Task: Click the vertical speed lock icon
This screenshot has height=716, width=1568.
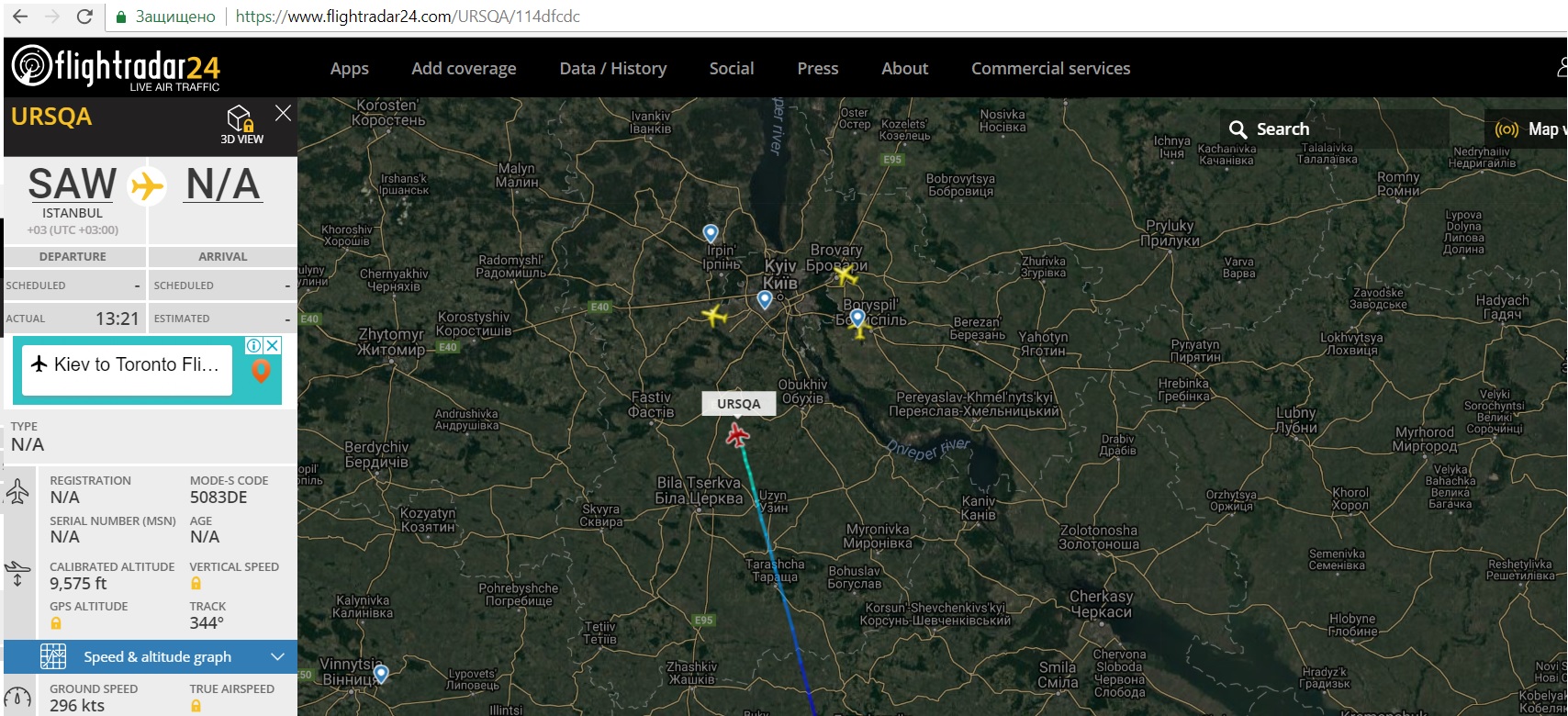Action: [x=196, y=584]
